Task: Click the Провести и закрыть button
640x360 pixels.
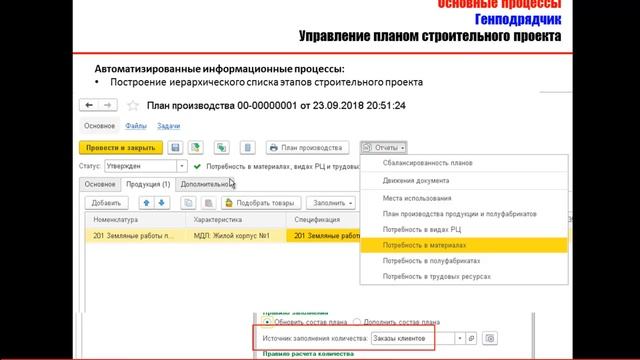Action: click(121, 148)
